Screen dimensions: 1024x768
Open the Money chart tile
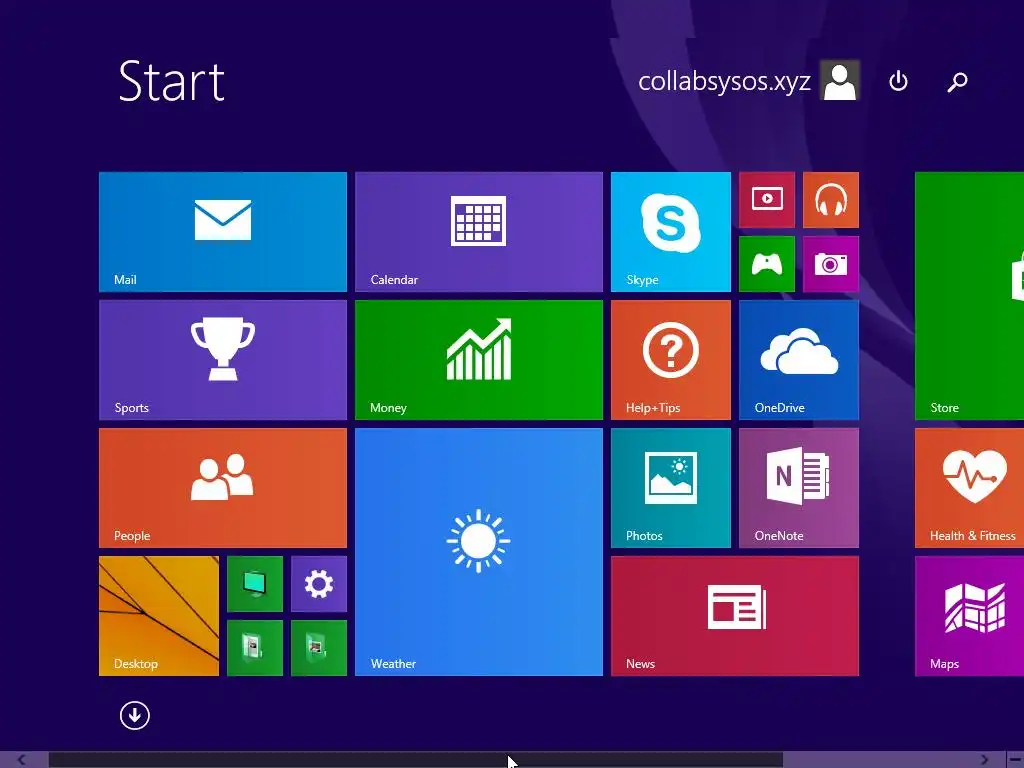tap(479, 360)
